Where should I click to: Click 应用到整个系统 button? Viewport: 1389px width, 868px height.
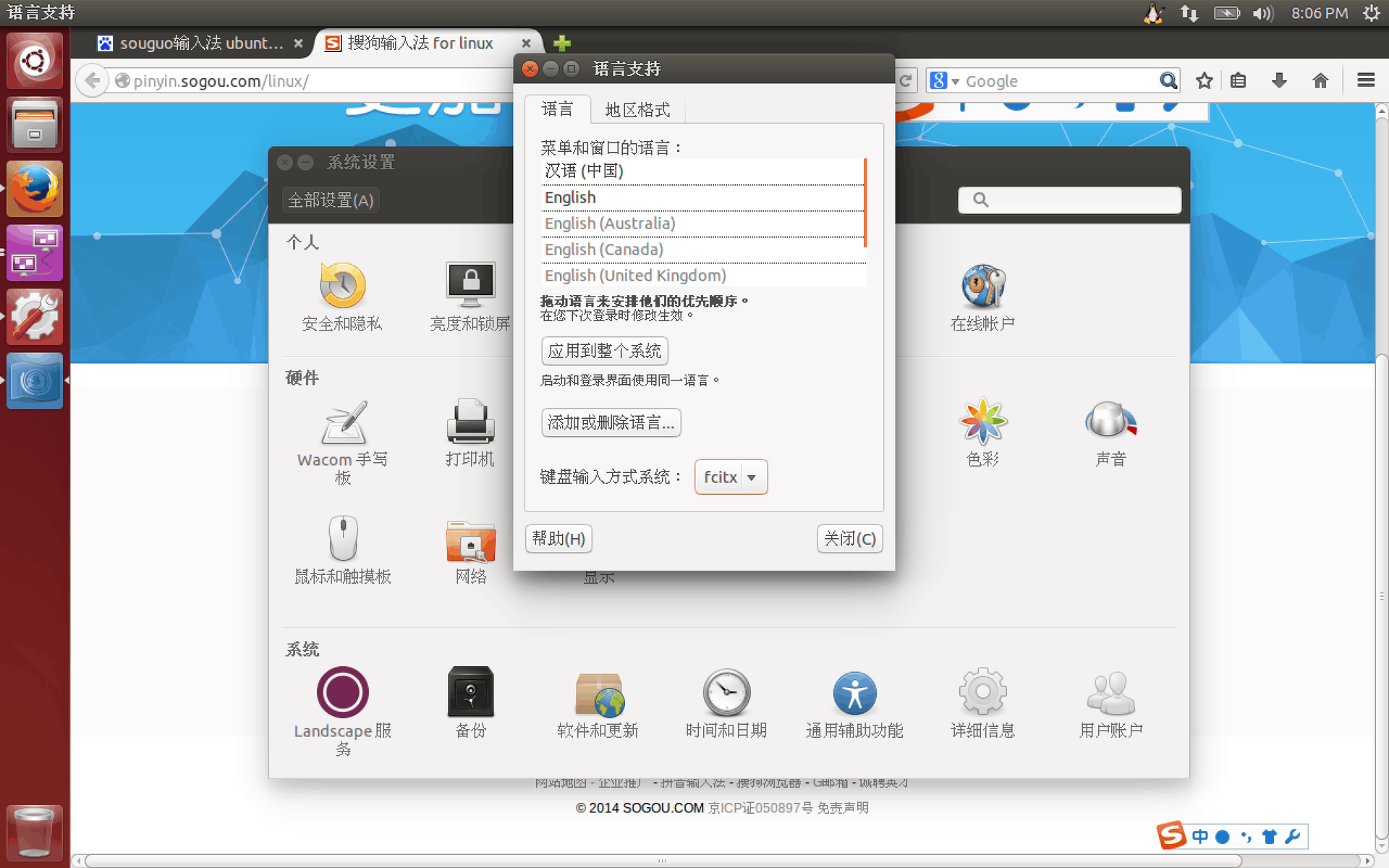click(605, 351)
